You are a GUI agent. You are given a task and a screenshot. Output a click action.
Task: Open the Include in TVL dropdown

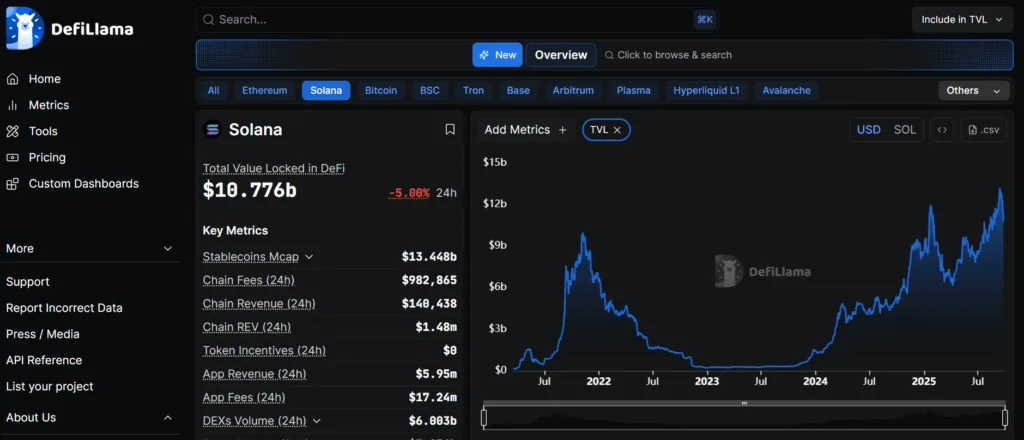(961, 20)
